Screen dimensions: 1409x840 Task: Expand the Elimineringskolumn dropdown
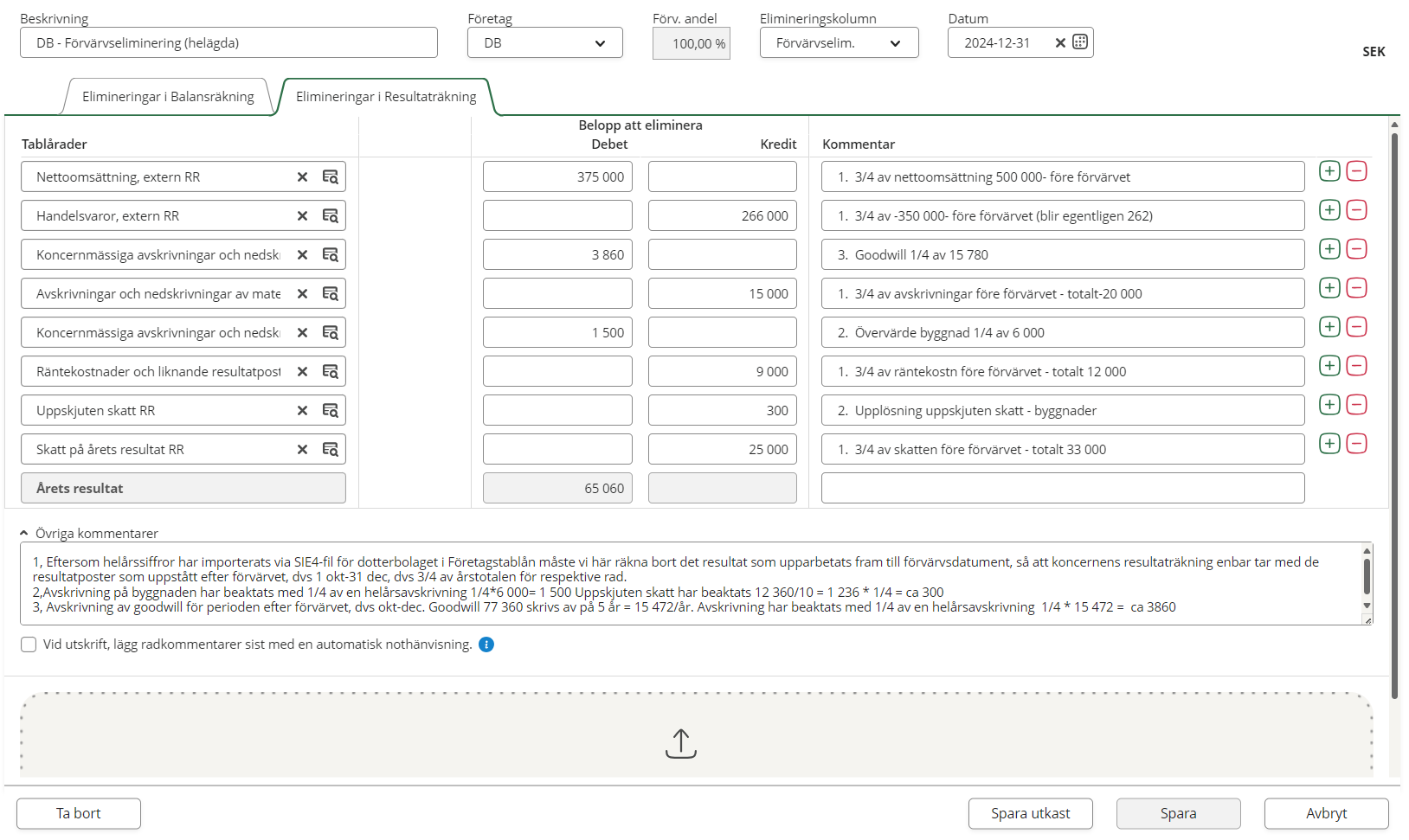tap(839, 43)
